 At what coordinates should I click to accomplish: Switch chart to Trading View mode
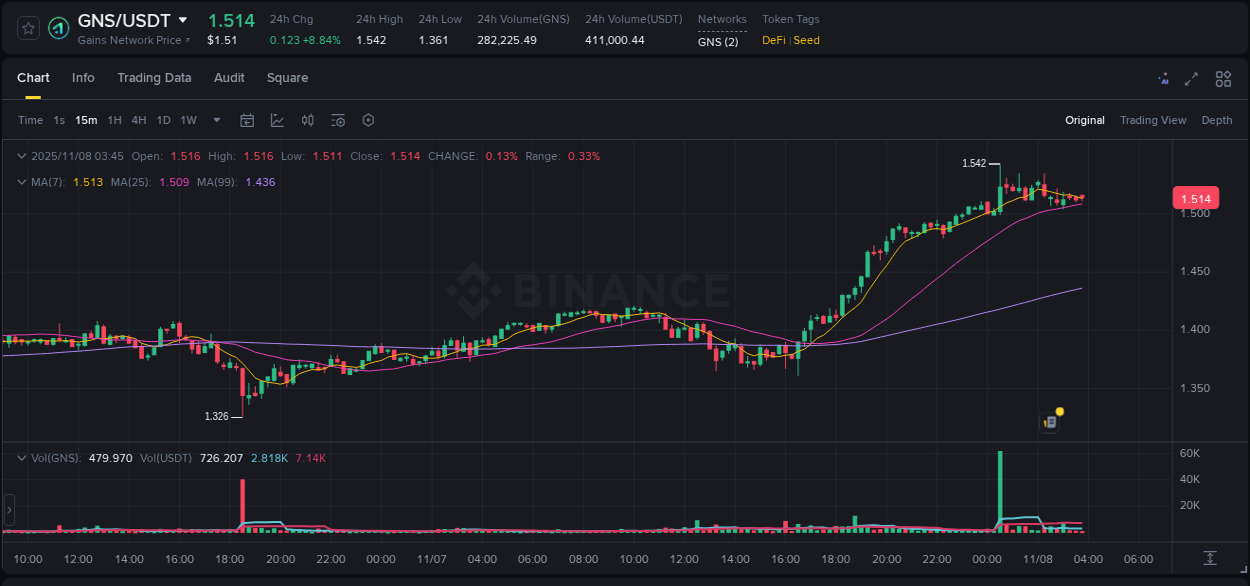coord(1153,120)
